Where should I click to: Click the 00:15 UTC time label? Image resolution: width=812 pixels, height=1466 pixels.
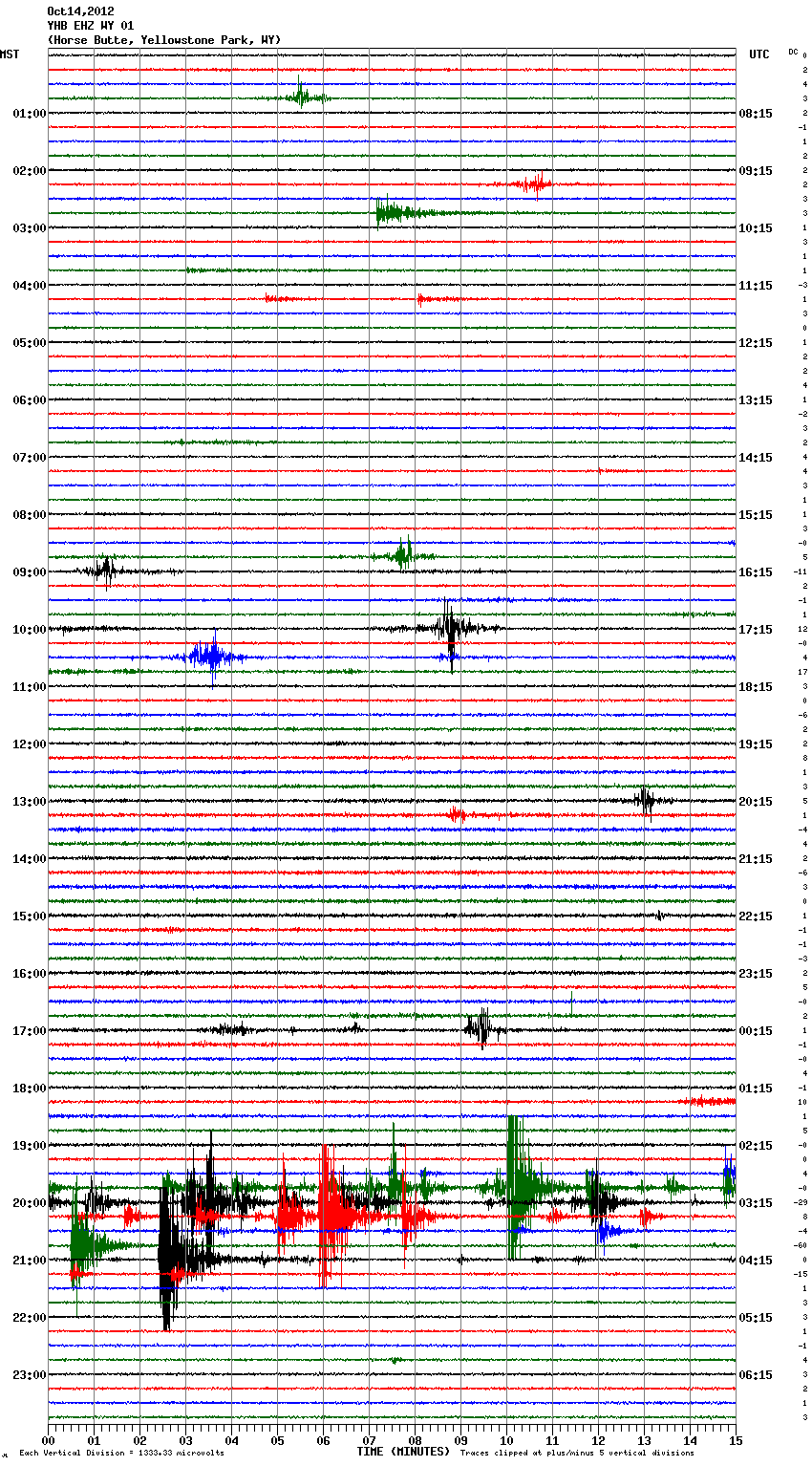pos(756,1031)
